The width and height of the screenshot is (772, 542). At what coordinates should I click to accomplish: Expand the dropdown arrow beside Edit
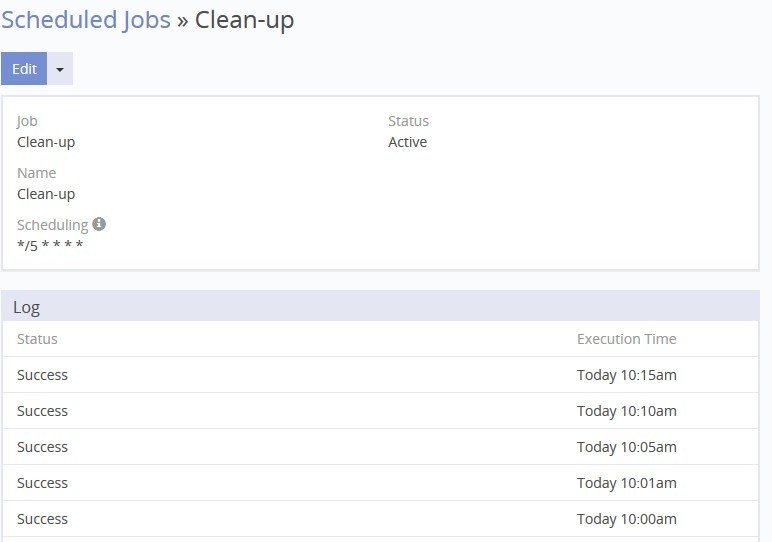(x=60, y=69)
